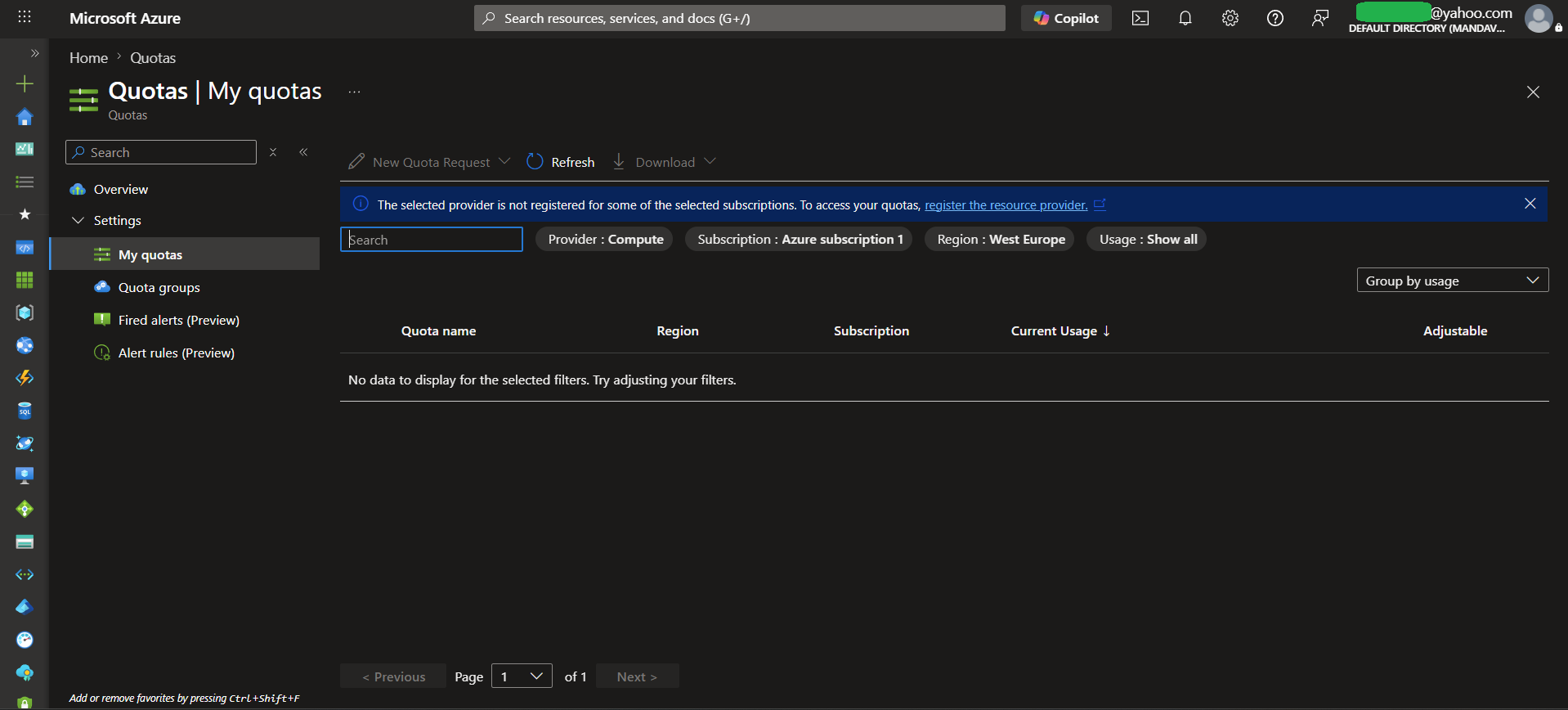
Task: Sort by Adjustable column header
Action: tap(1455, 331)
